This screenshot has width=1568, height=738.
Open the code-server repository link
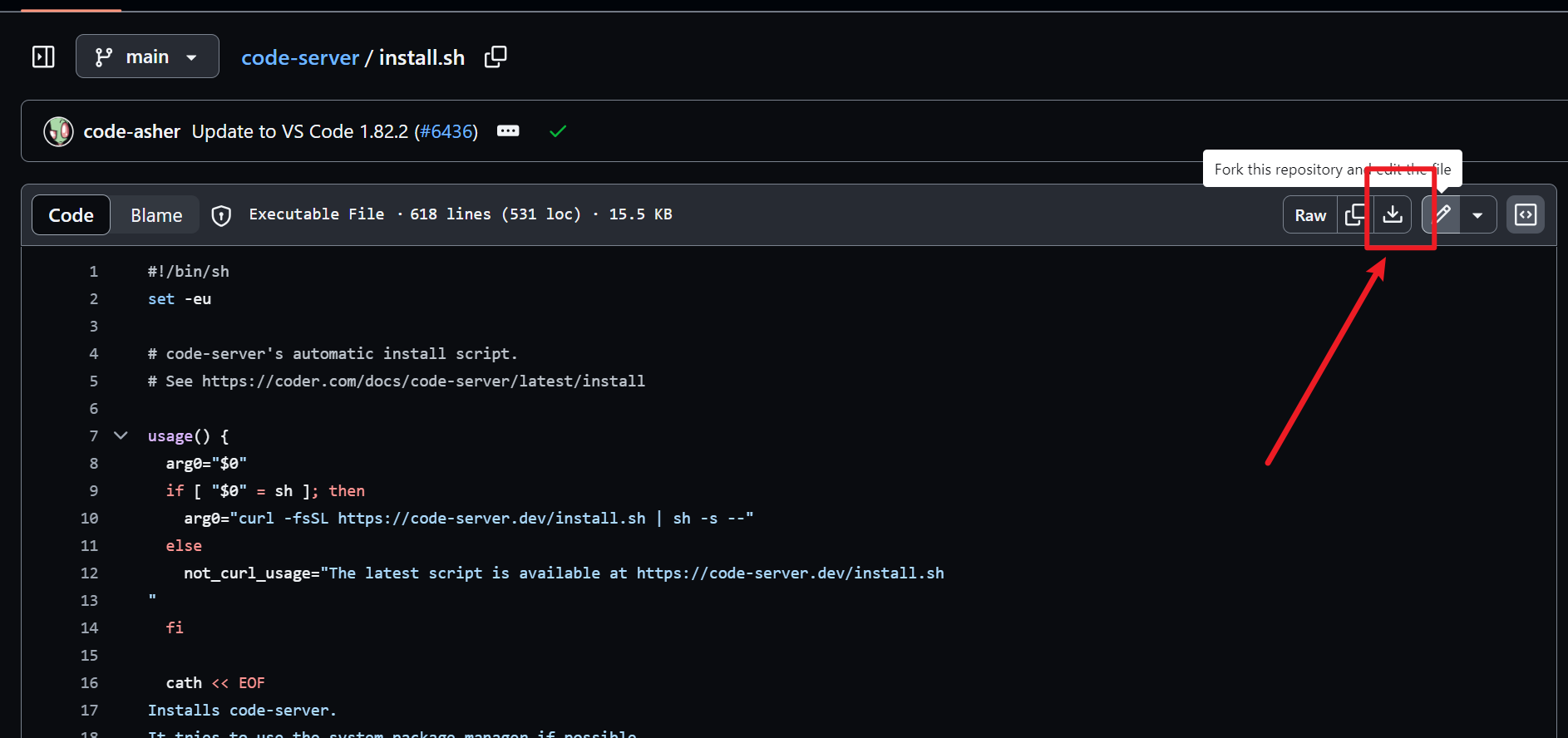click(299, 57)
